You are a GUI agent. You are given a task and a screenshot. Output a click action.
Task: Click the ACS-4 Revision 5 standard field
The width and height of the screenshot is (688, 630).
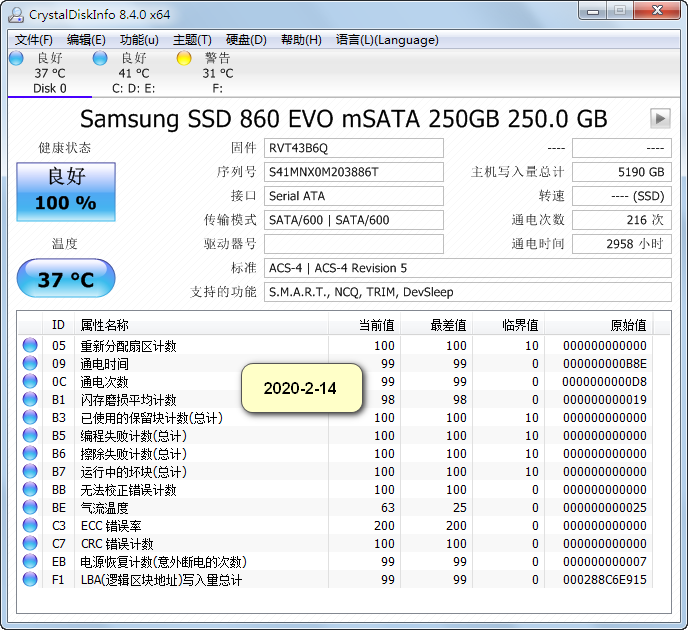468,268
